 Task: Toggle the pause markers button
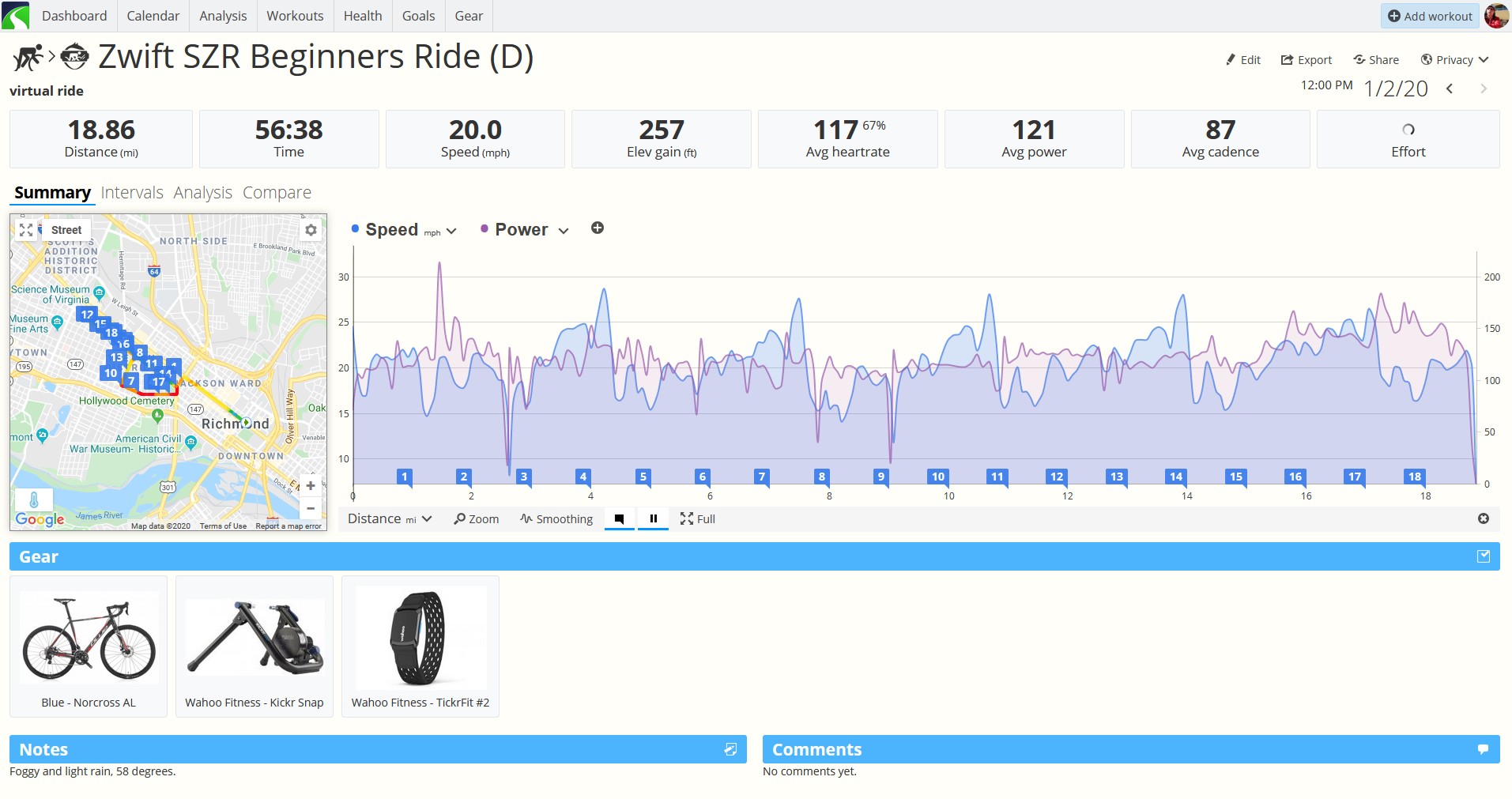pos(654,519)
